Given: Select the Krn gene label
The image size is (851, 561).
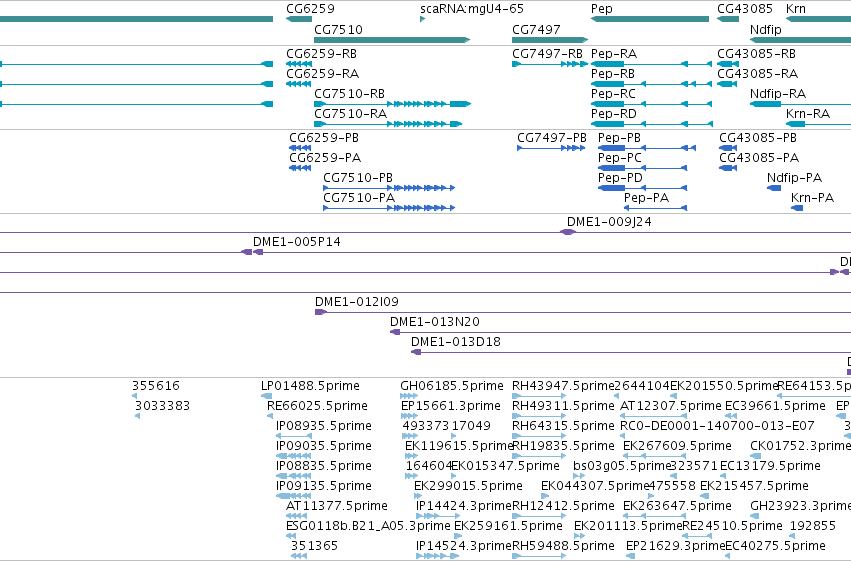Looking at the screenshot, I should [796, 9].
